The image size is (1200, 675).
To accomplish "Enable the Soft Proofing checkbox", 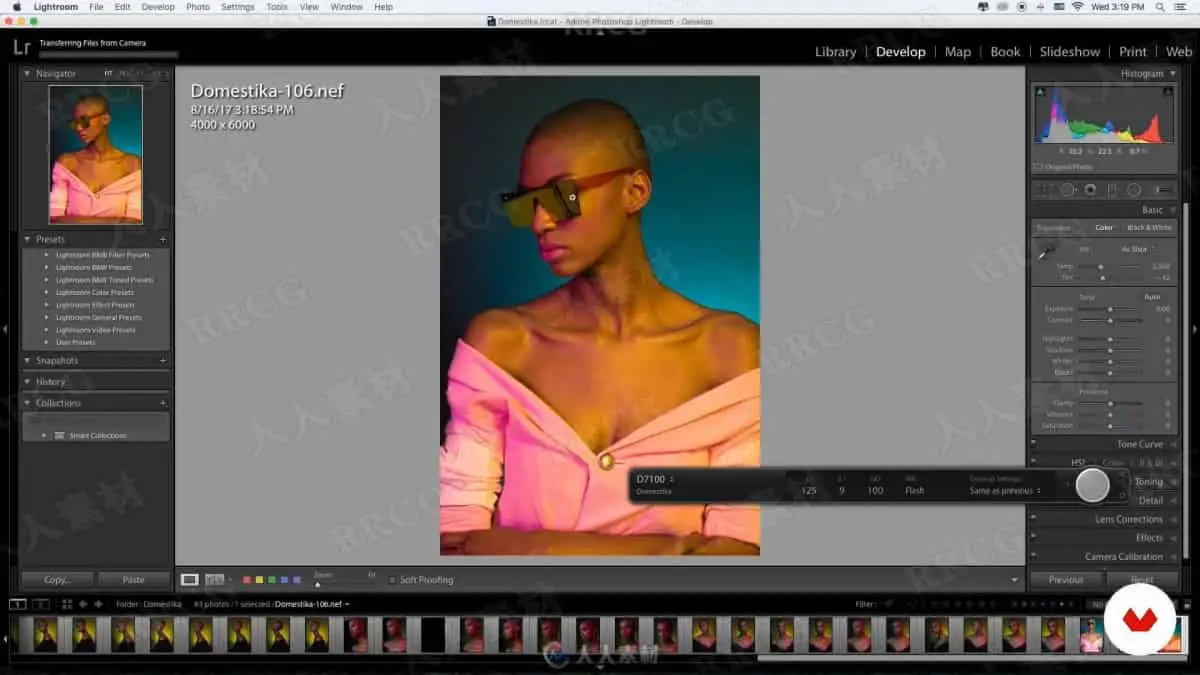I will [x=393, y=579].
